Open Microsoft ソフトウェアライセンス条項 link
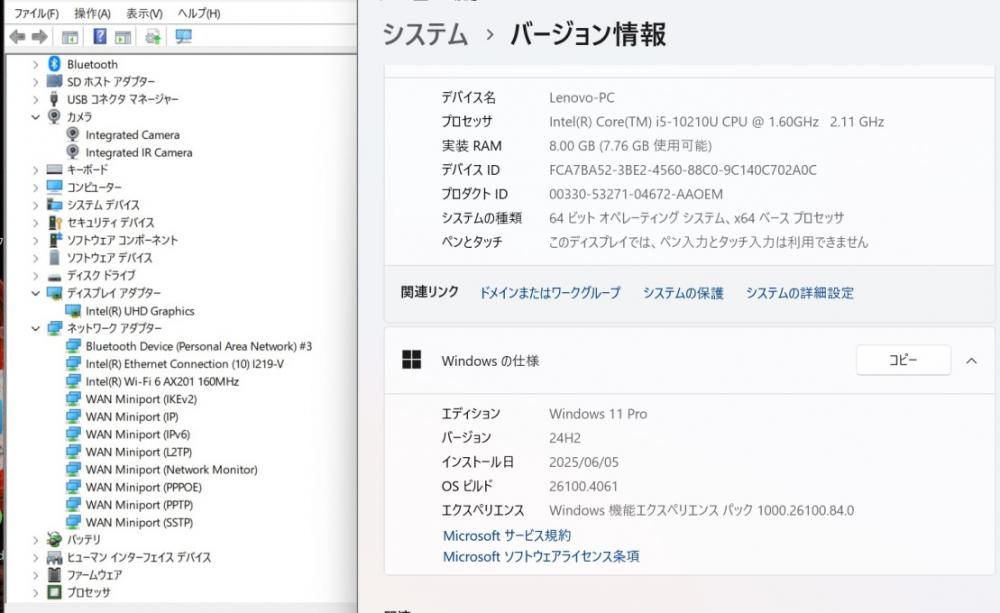Viewport: 1000px width, 613px height. pyautogui.click(x=541, y=557)
